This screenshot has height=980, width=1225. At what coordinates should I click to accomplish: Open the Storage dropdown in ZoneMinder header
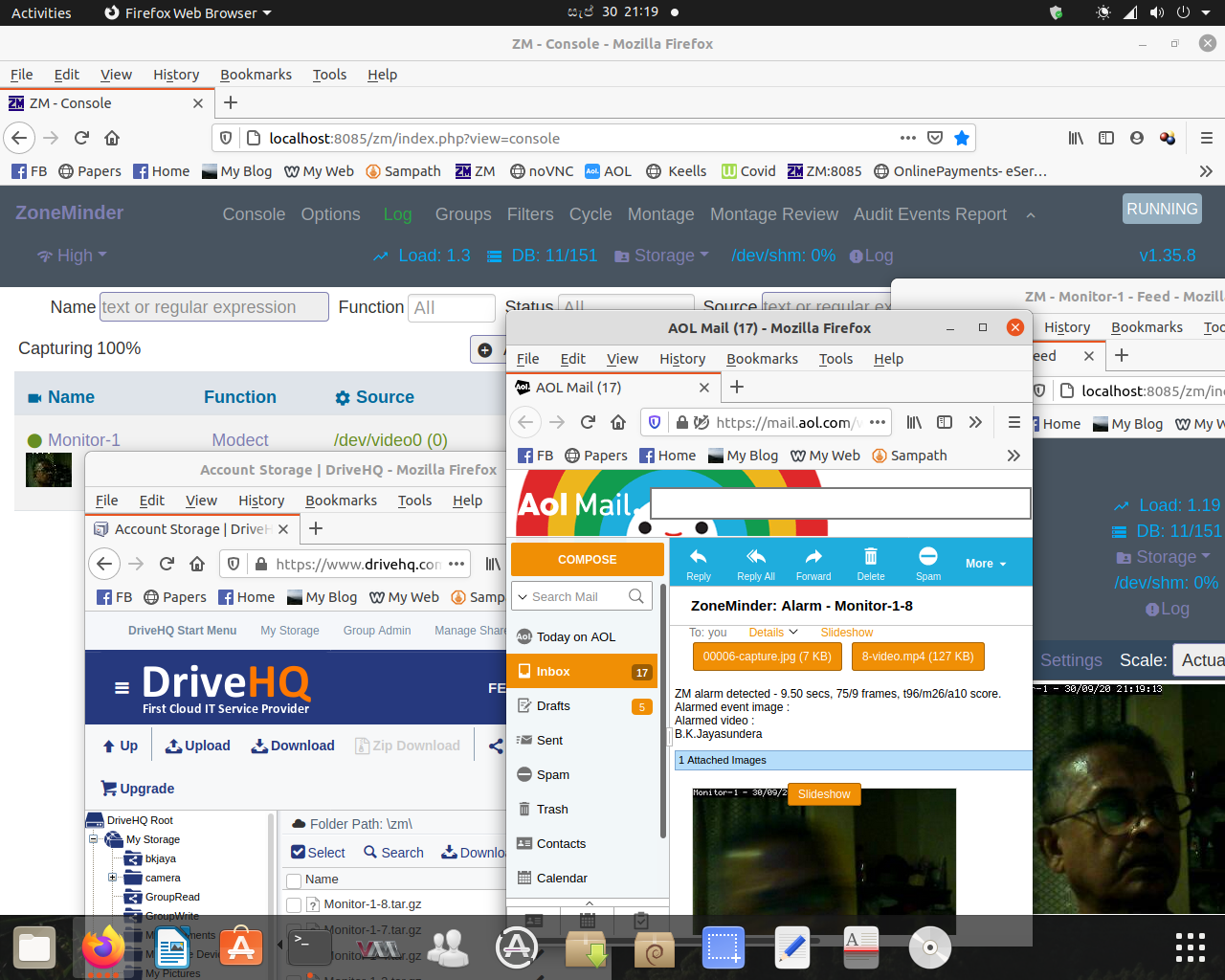[x=661, y=256]
